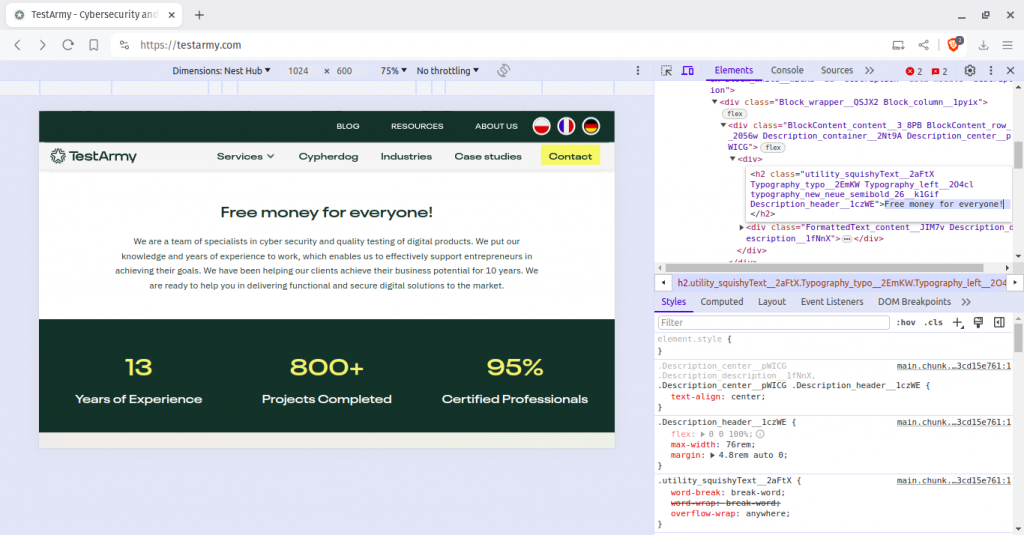Open the Case studies link
This screenshot has width=1024, height=535.
point(488,156)
